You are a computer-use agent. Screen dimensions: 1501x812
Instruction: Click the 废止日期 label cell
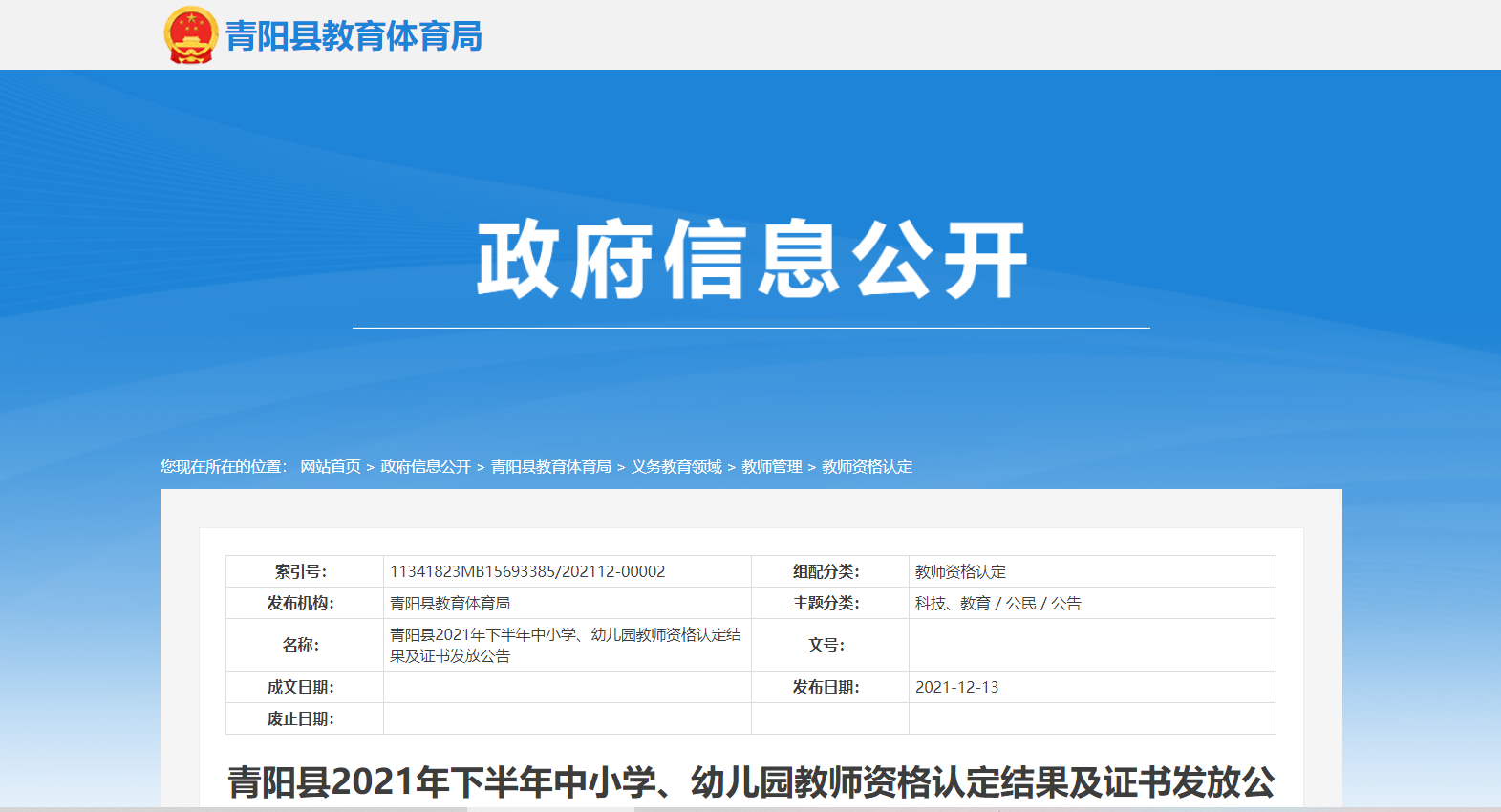[301, 718]
